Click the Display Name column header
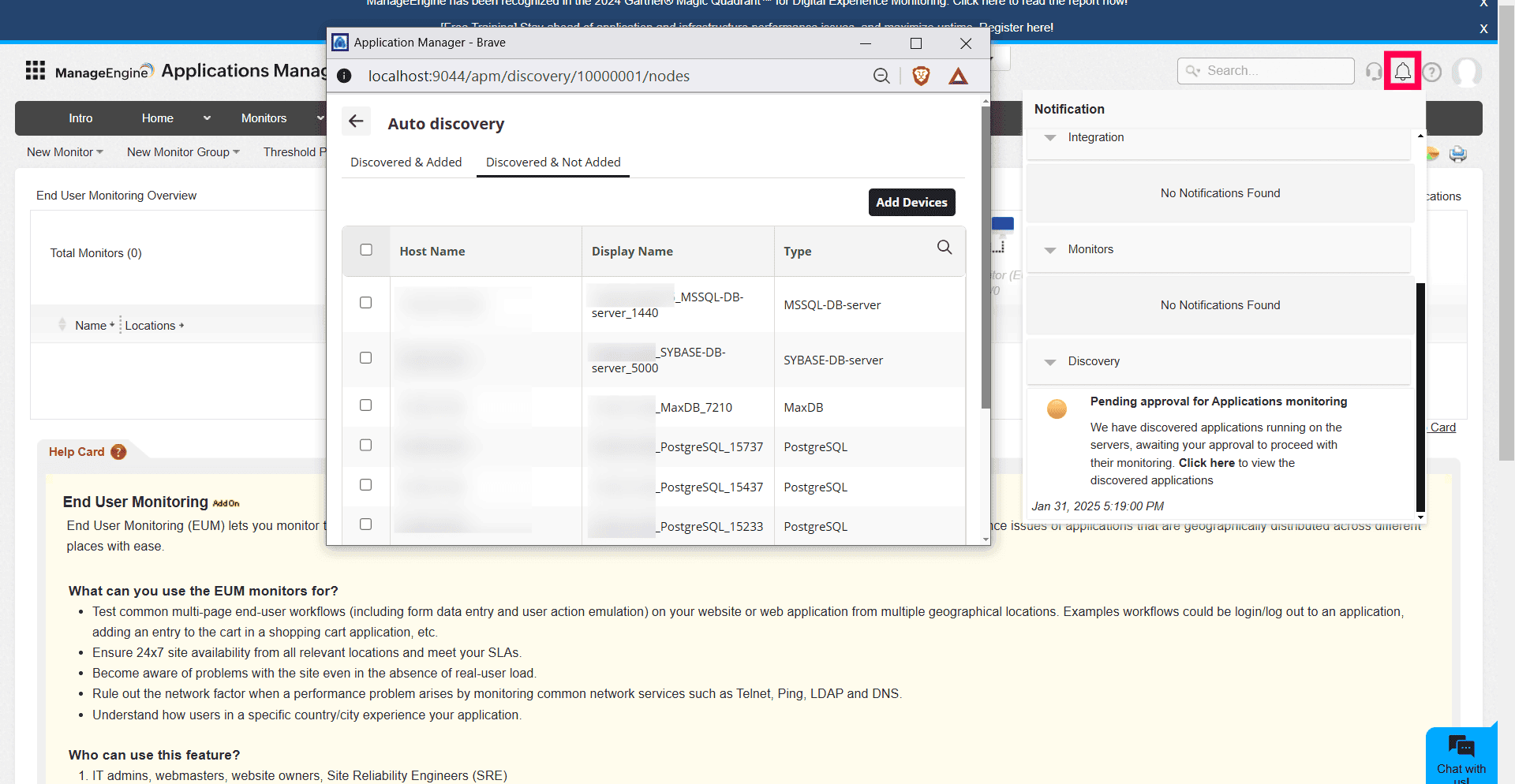1515x784 pixels. click(x=632, y=252)
